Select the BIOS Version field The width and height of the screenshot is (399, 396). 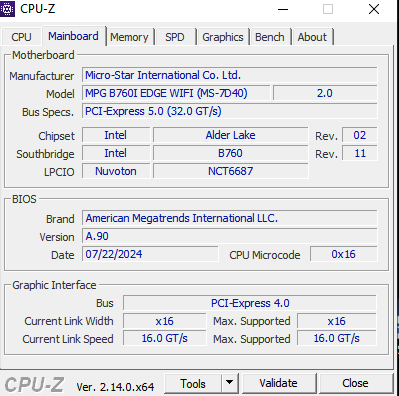[230, 236]
